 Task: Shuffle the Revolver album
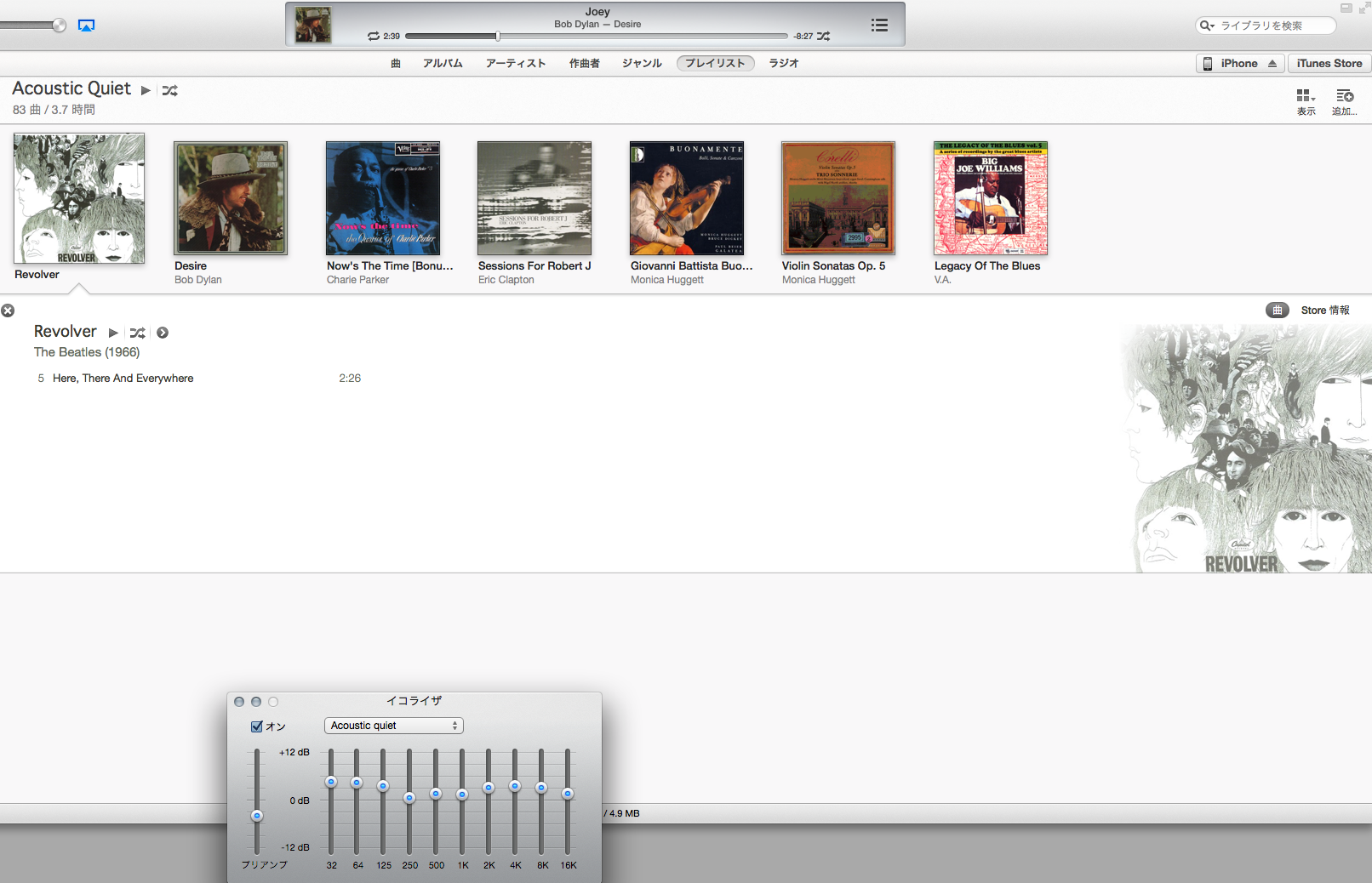pos(138,333)
